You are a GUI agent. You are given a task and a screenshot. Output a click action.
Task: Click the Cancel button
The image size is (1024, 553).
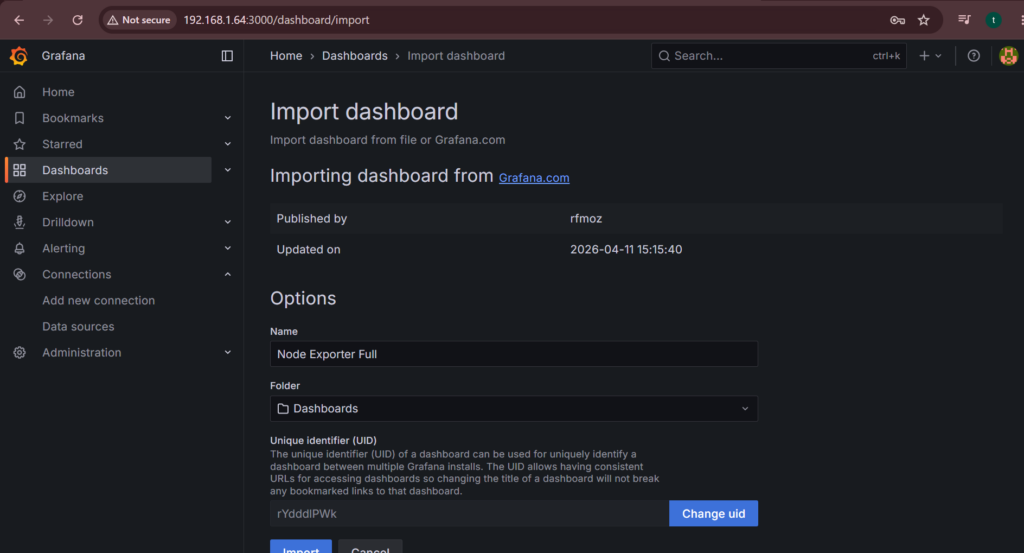pos(370,548)
